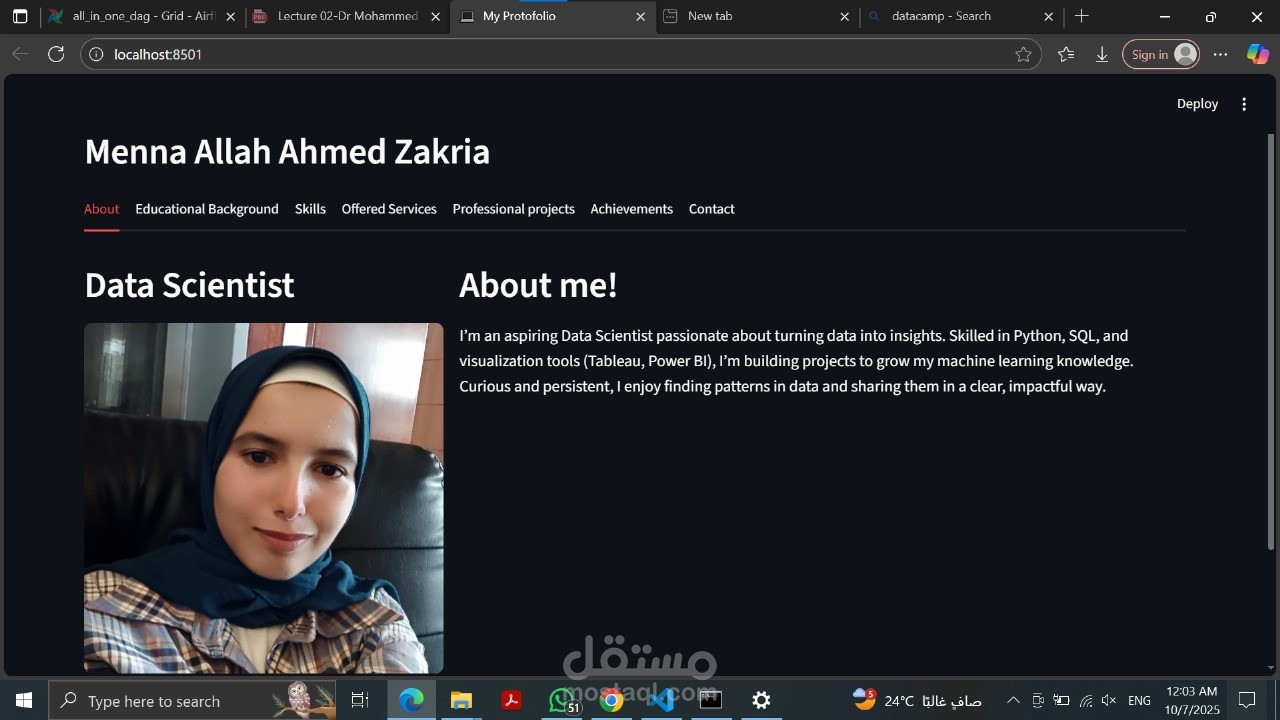The image size is (1280, 720).
Task: Open Adobe Acrobat from the taskbar
Action: coord(511,700)
